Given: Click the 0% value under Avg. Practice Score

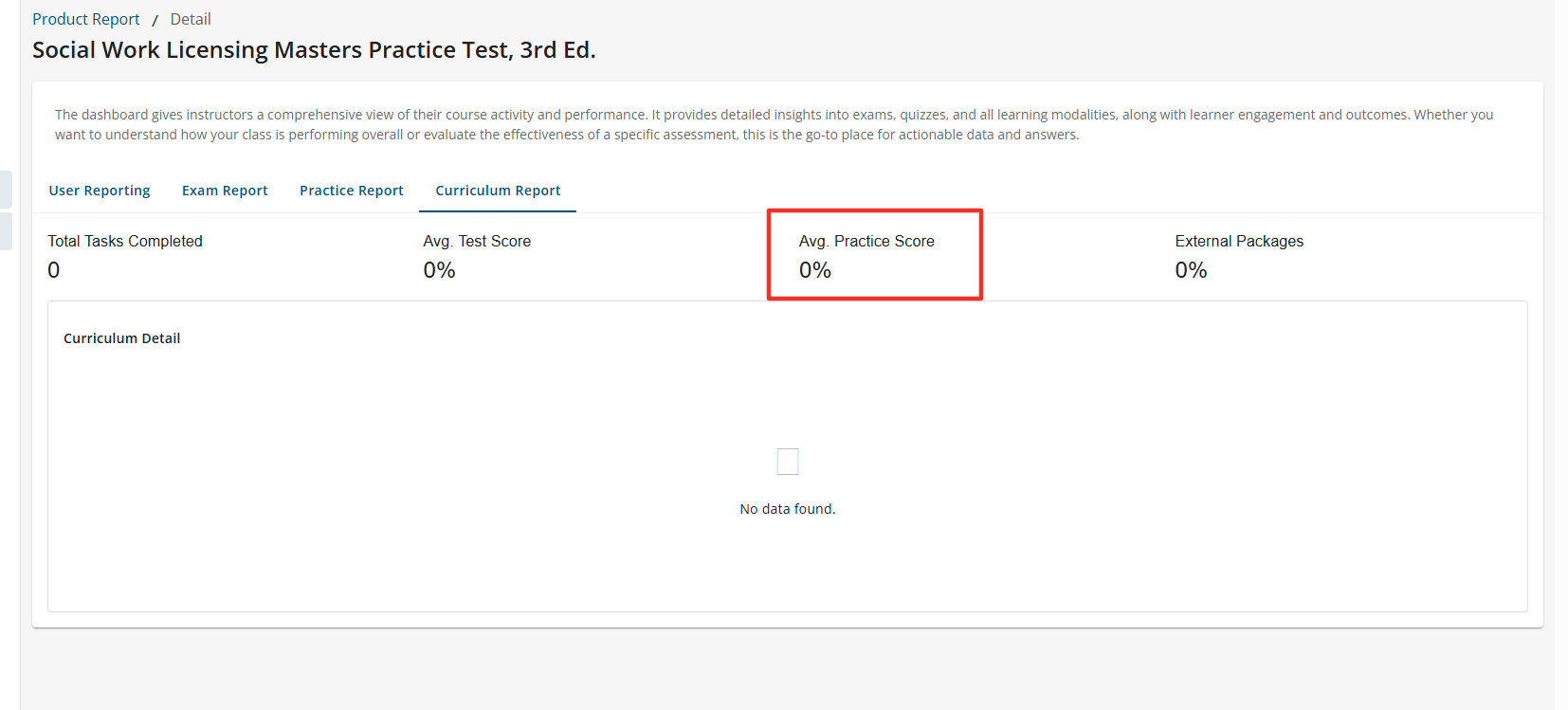Looking at the screenshot, I should click(x=814, y=270).
